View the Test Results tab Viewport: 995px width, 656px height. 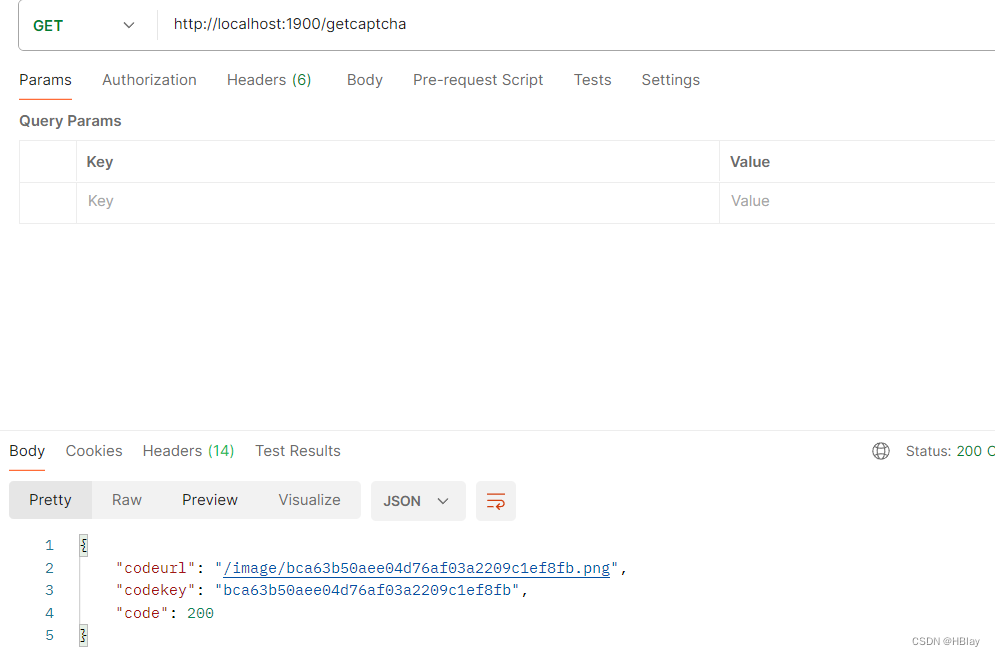[x=297, y=451]
